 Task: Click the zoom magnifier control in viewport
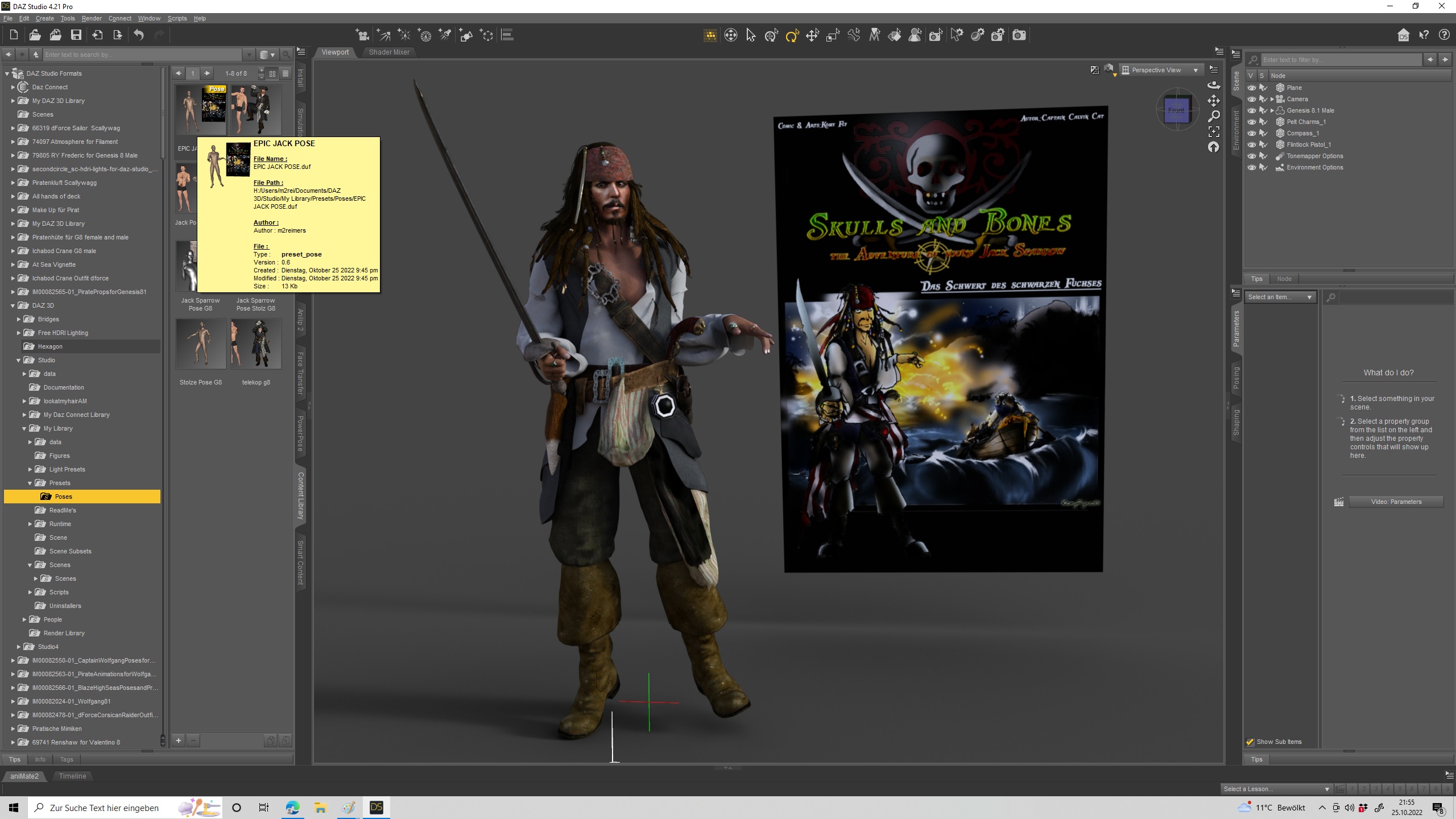point(1214,116)
